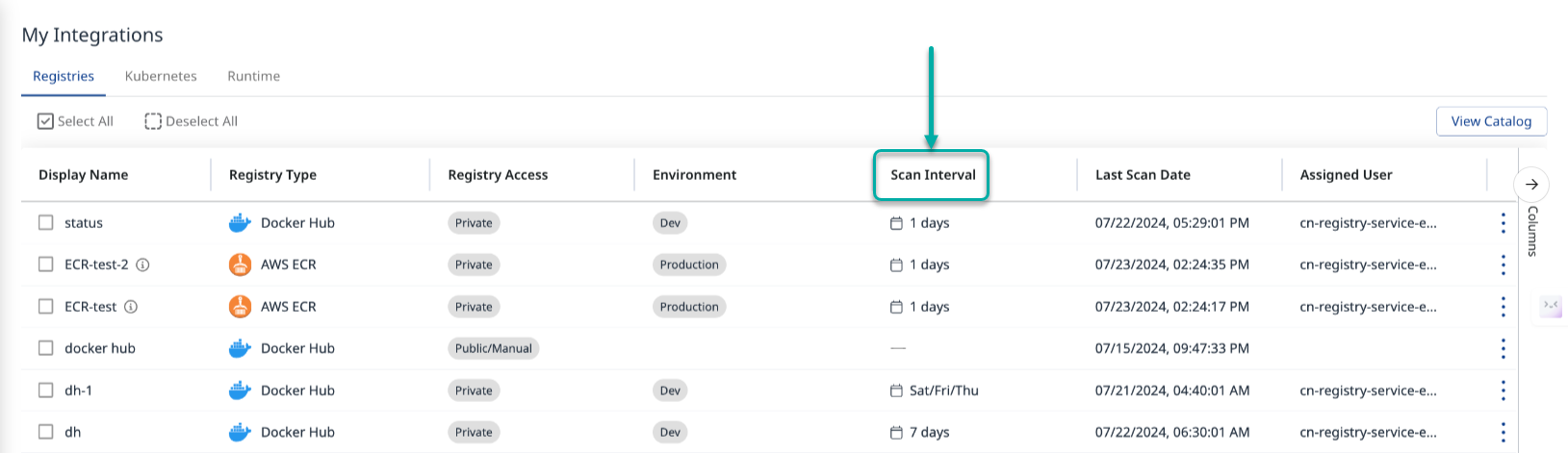Open the Runtime tab

pos(253,76)
